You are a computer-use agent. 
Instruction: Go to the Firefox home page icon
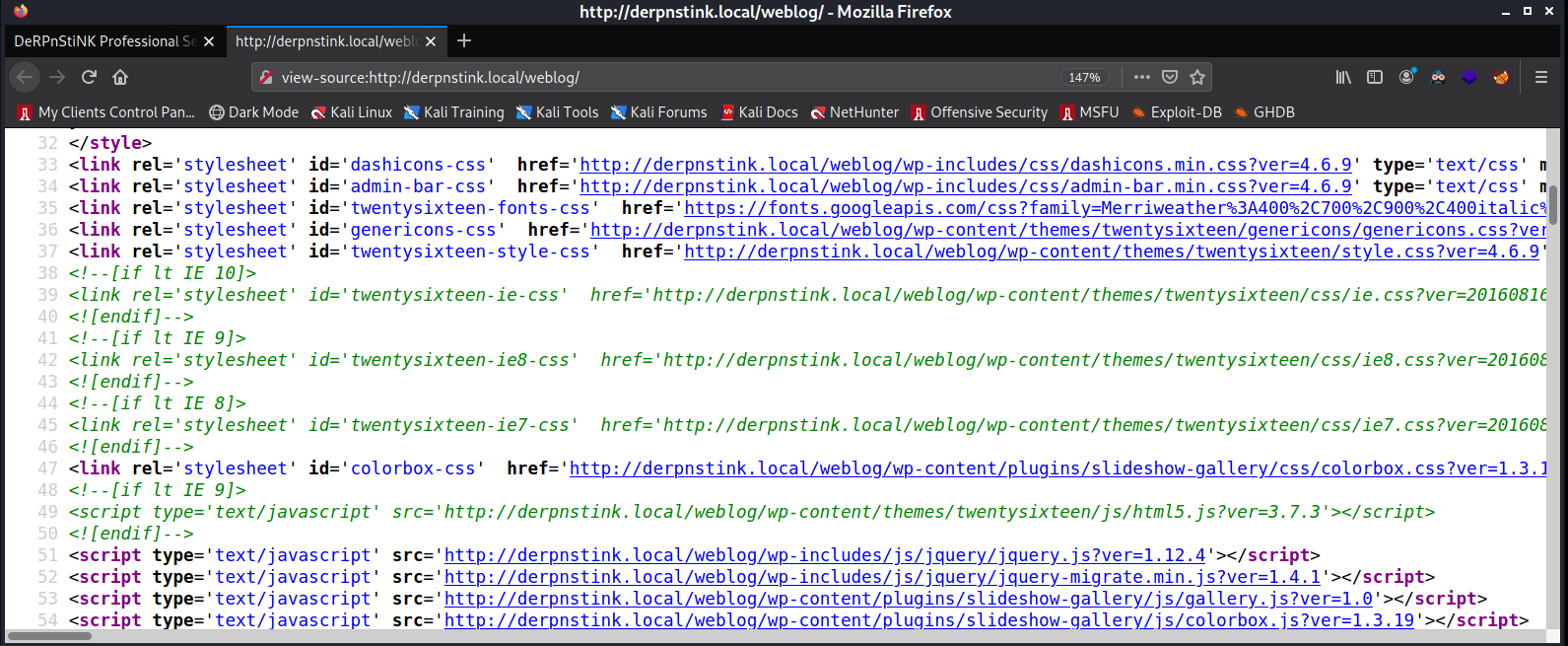click(x=120, y=77)
